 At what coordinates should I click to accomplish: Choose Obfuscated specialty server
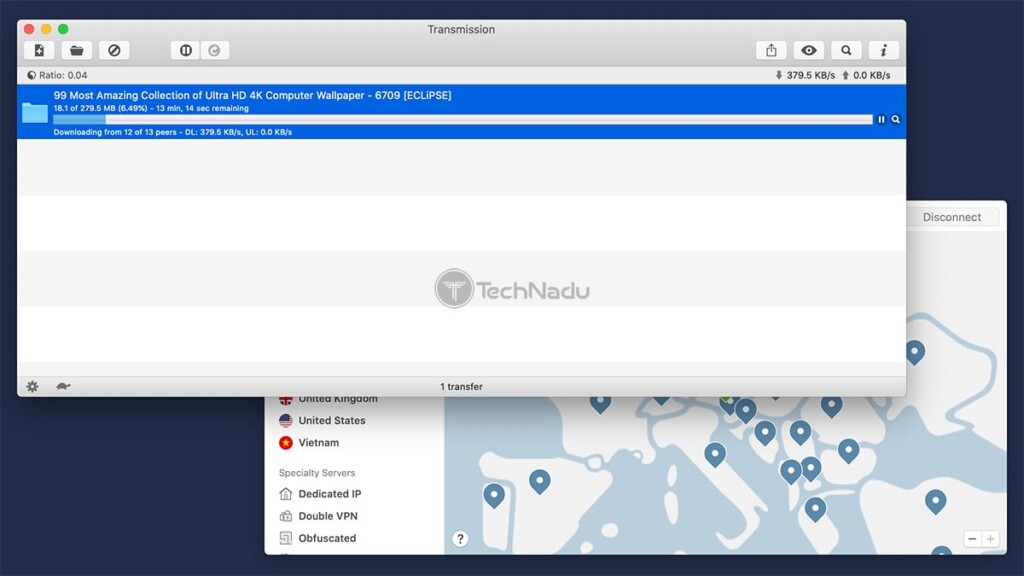point(327,538)
